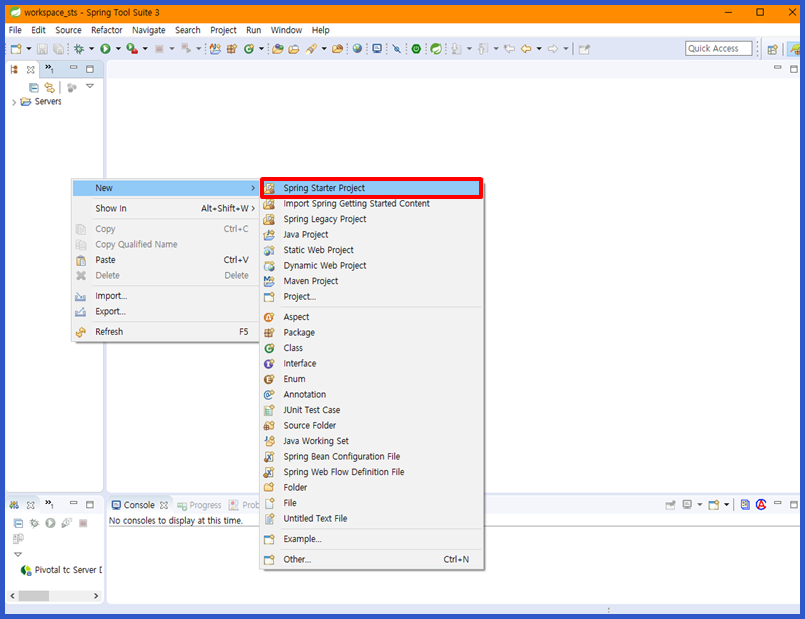Image resolution: width=805 pixels, height=619 pixels.
Task: Open the Forward history dropdown arrow
Action: pos(566,49)
